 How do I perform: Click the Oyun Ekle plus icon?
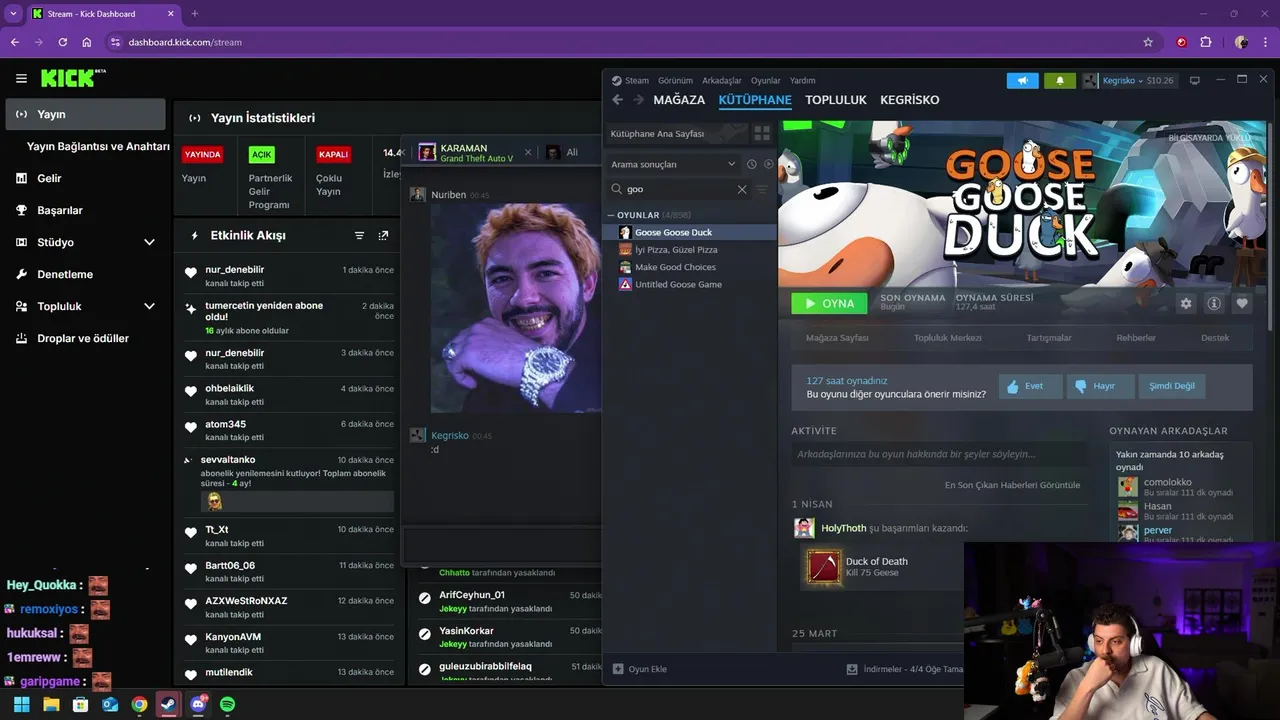pos(618,669)
